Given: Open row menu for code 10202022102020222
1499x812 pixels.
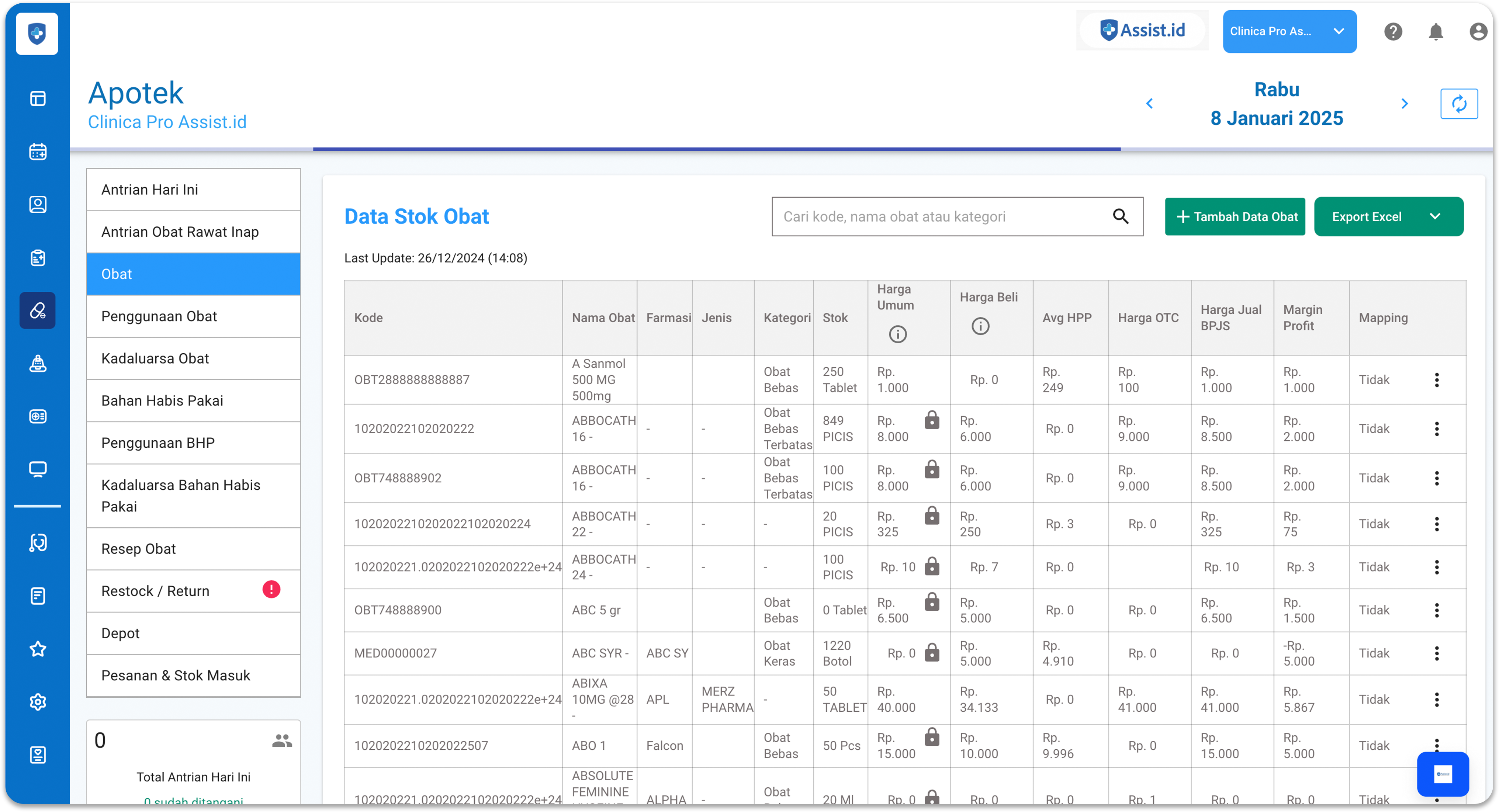Looking at the screenshot, I should point(1437,429).
